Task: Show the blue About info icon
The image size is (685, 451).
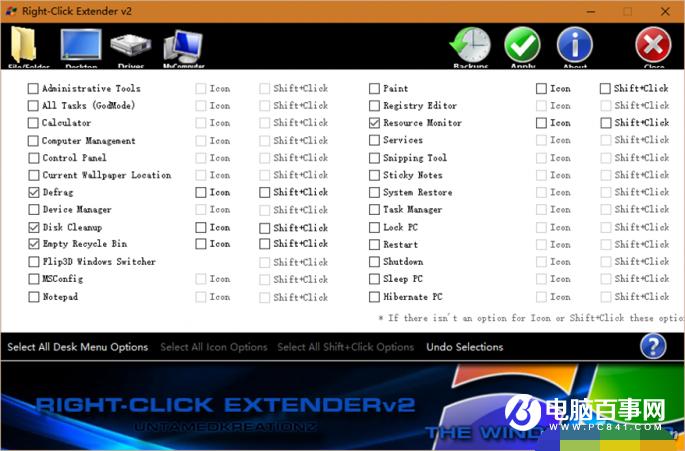Action: click(575, 45)
